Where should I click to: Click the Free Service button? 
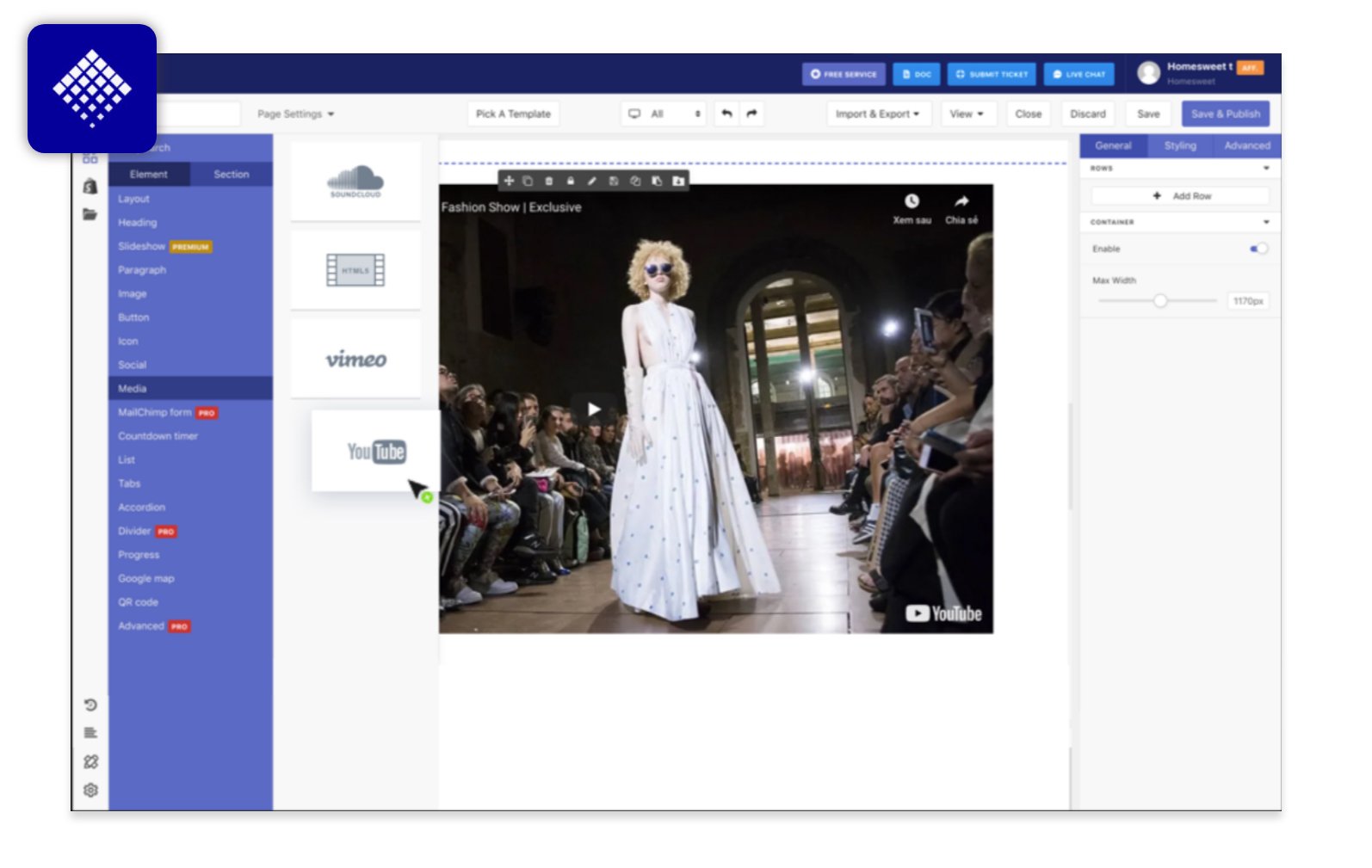pyautogui.click(x=844, y=74)
